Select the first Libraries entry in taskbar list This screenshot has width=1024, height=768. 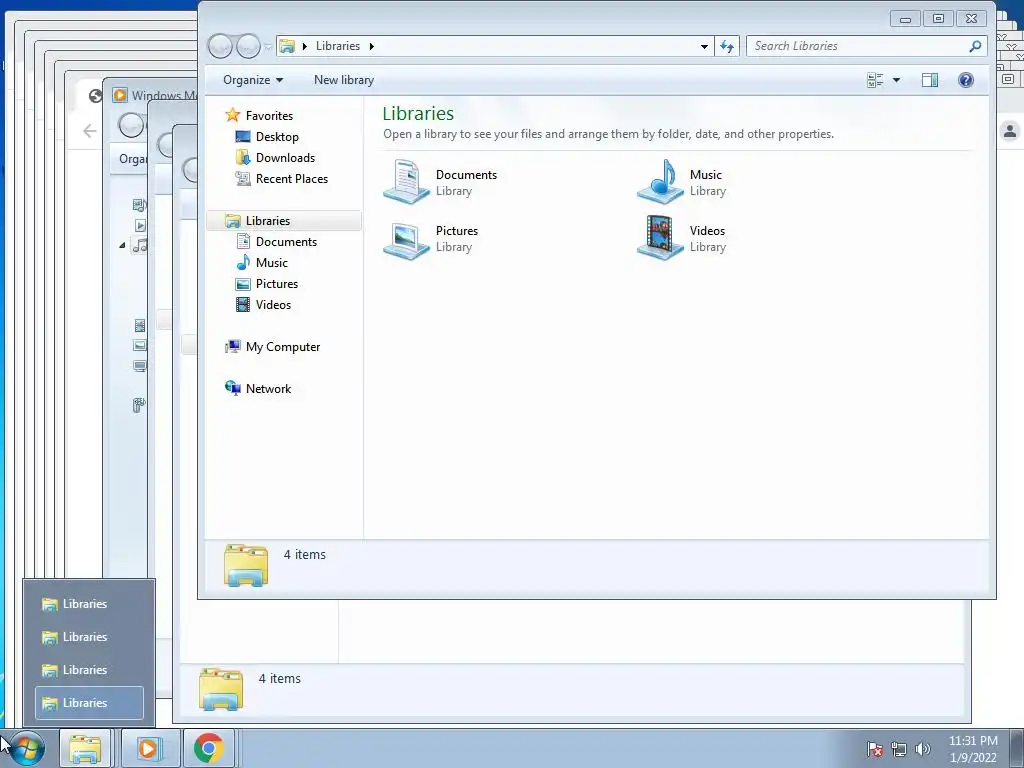click(89, 603)
